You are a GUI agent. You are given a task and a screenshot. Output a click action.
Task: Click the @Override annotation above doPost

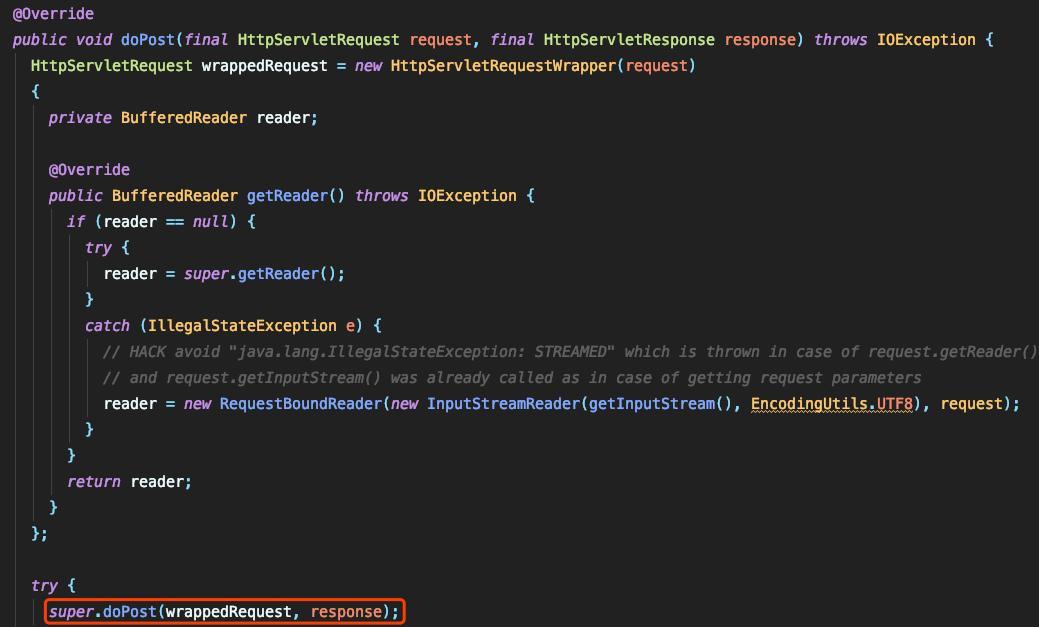coord(53,13)
